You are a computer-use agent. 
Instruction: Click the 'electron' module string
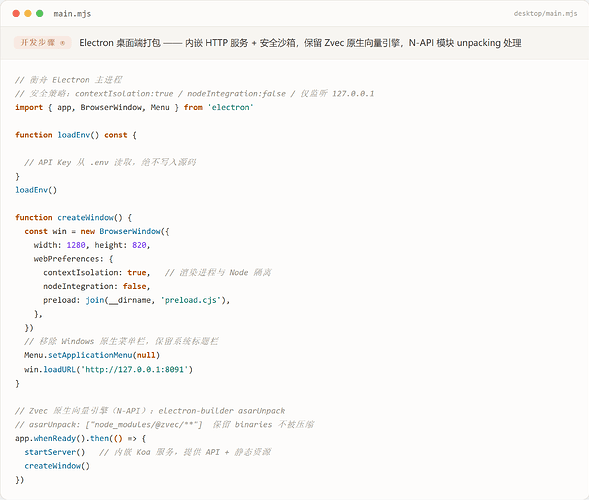point(231,107)
